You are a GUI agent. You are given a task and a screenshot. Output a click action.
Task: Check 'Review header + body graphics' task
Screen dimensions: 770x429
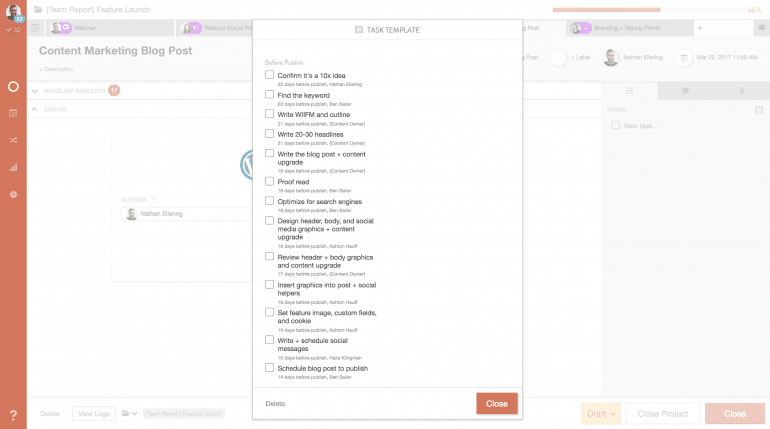coord(269,256)
